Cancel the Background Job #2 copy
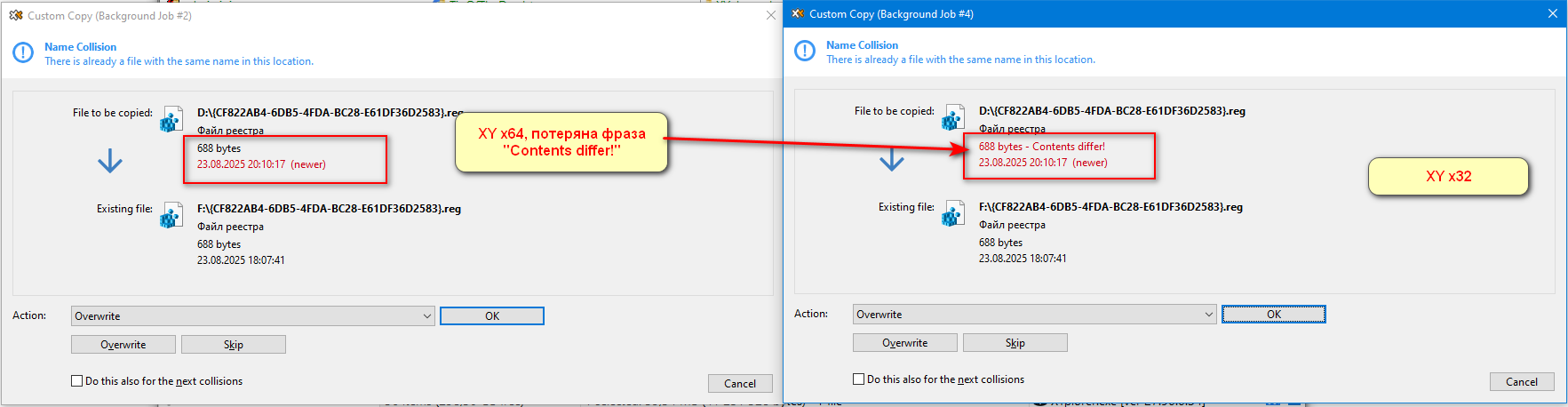 click(740, 384)
